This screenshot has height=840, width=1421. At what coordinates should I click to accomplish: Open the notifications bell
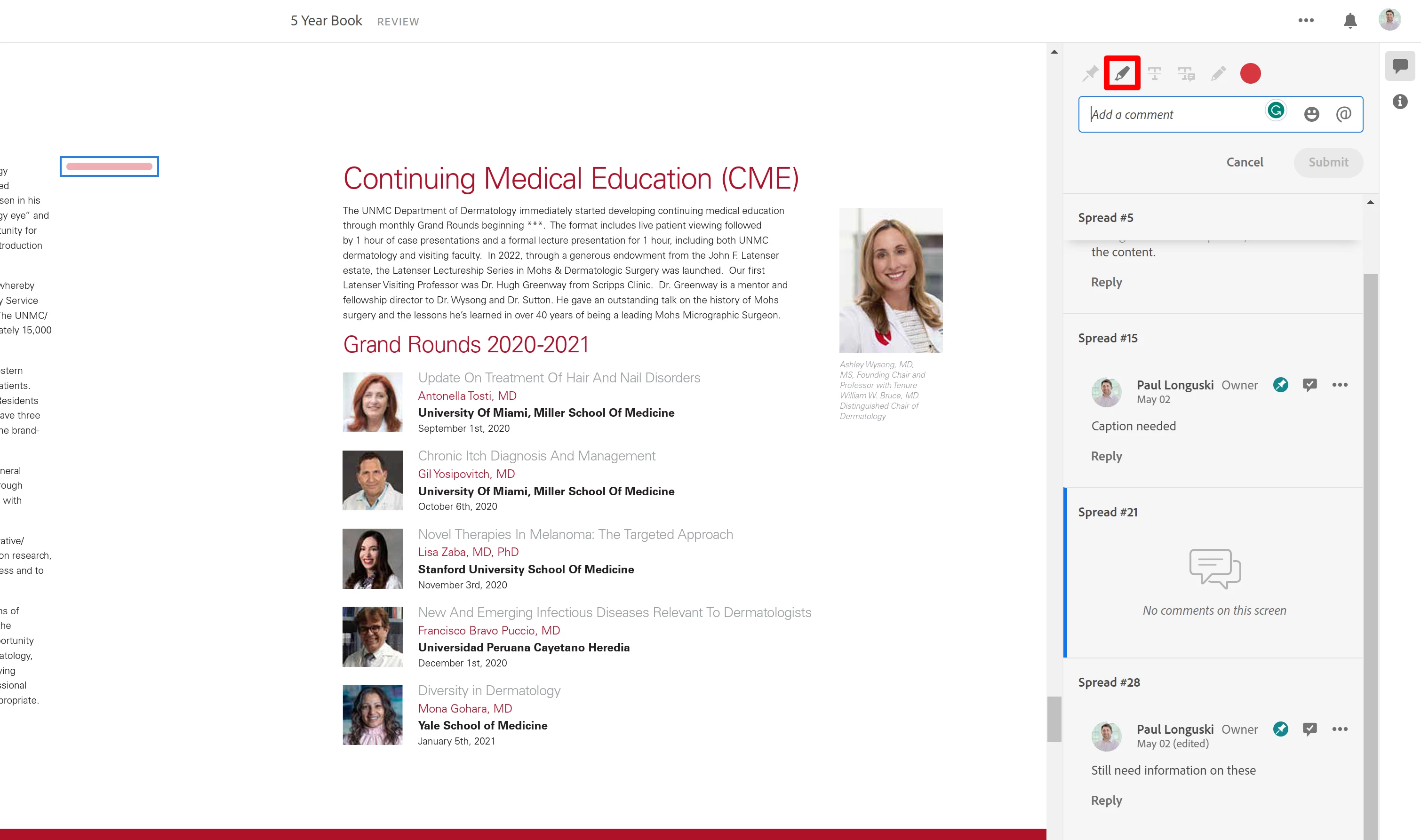(x=1349, y=21)
